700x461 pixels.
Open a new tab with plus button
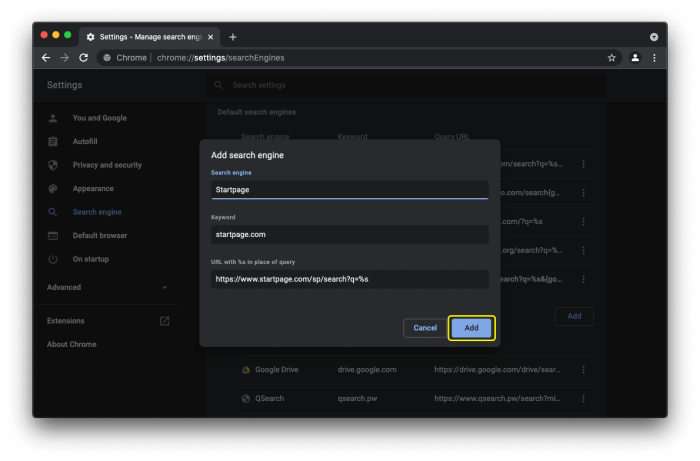click(233, 37)
